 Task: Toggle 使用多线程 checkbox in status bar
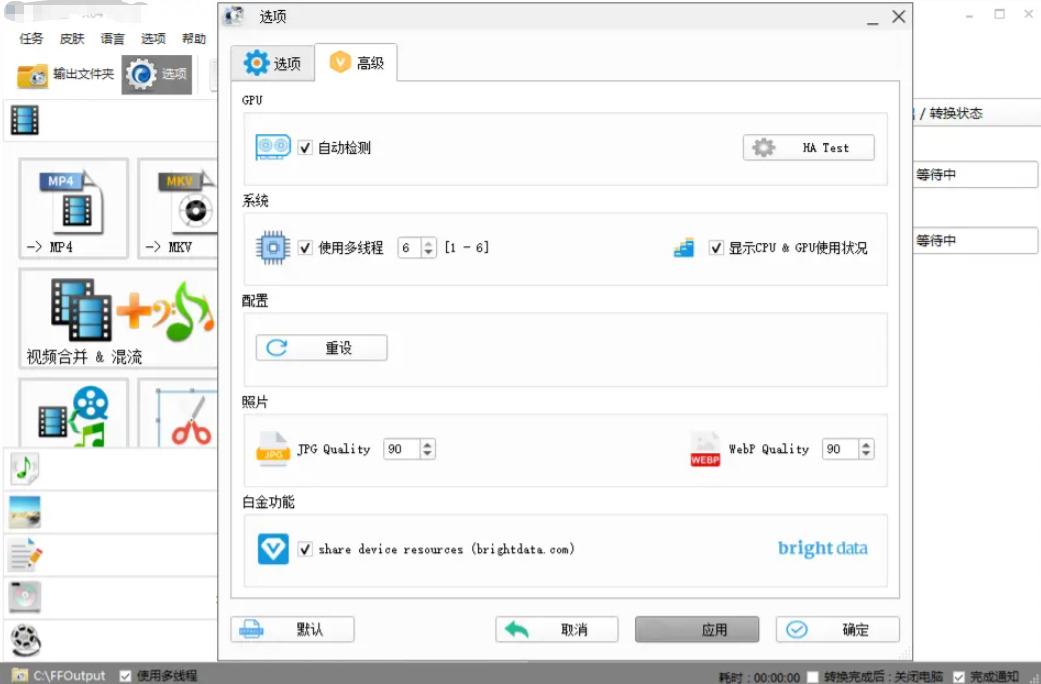(125, 676)
